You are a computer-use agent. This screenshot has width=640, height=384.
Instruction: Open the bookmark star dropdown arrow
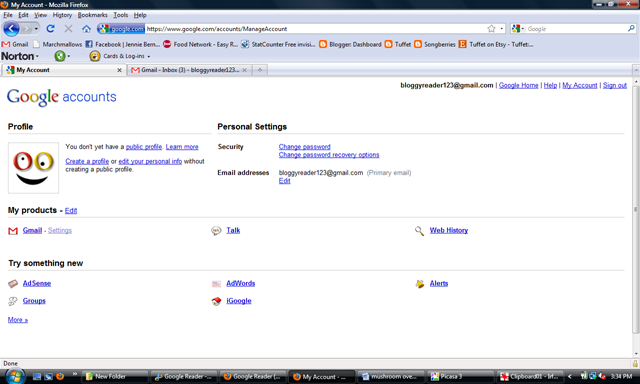click(502, 29)
